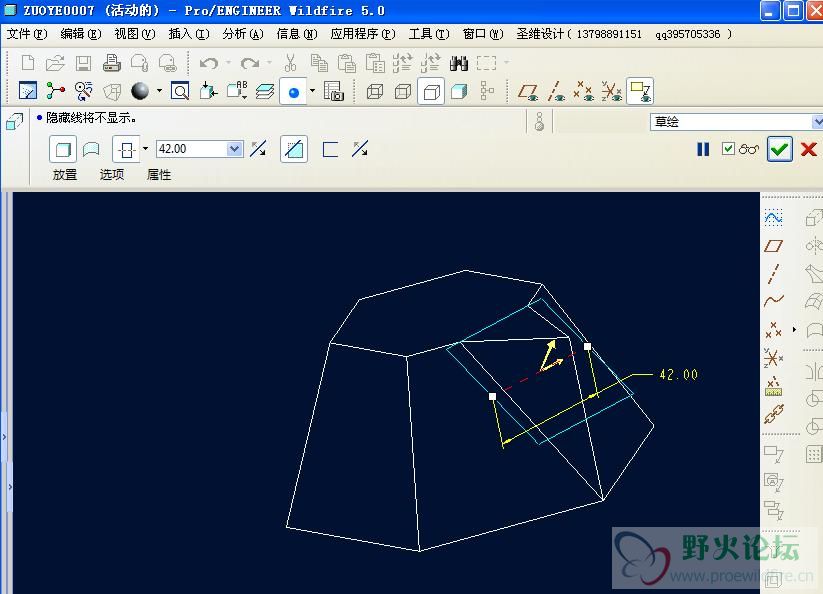Click inside the 42.00 depth field

tap(192, 149)
